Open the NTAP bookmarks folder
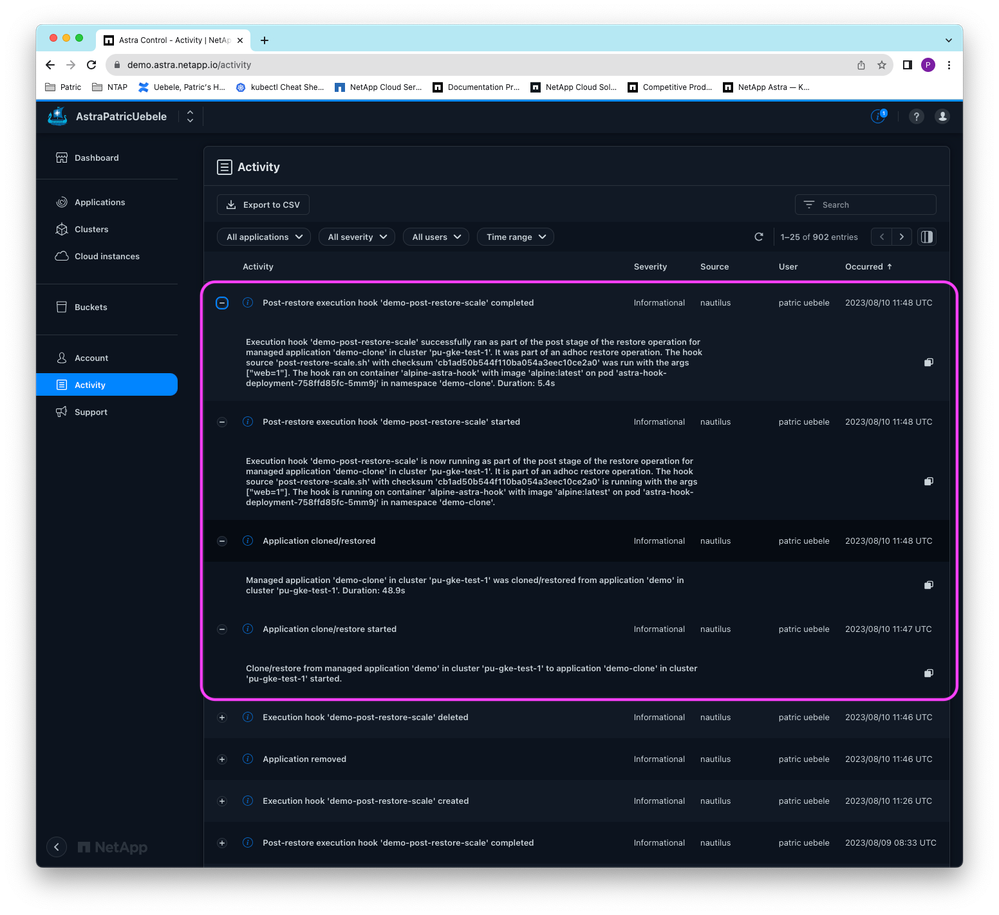This screenshot has width=999, height=915. coord(110,87)
